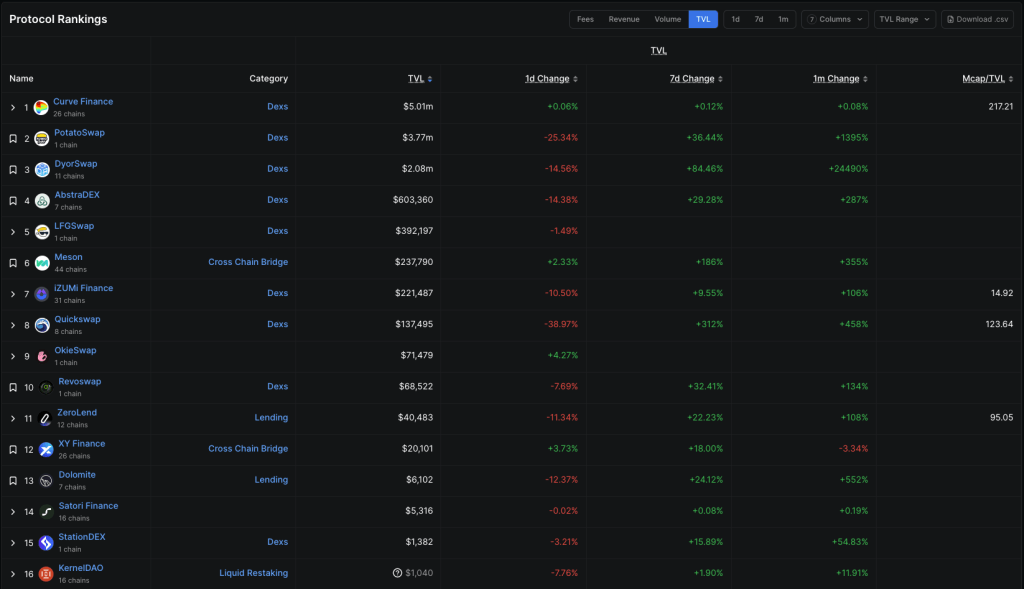Image resolution: width=1024 pixels, height=589 pixels.
Task: Click the KernelDAO protocol logo
Action: (x=44, y=573)
